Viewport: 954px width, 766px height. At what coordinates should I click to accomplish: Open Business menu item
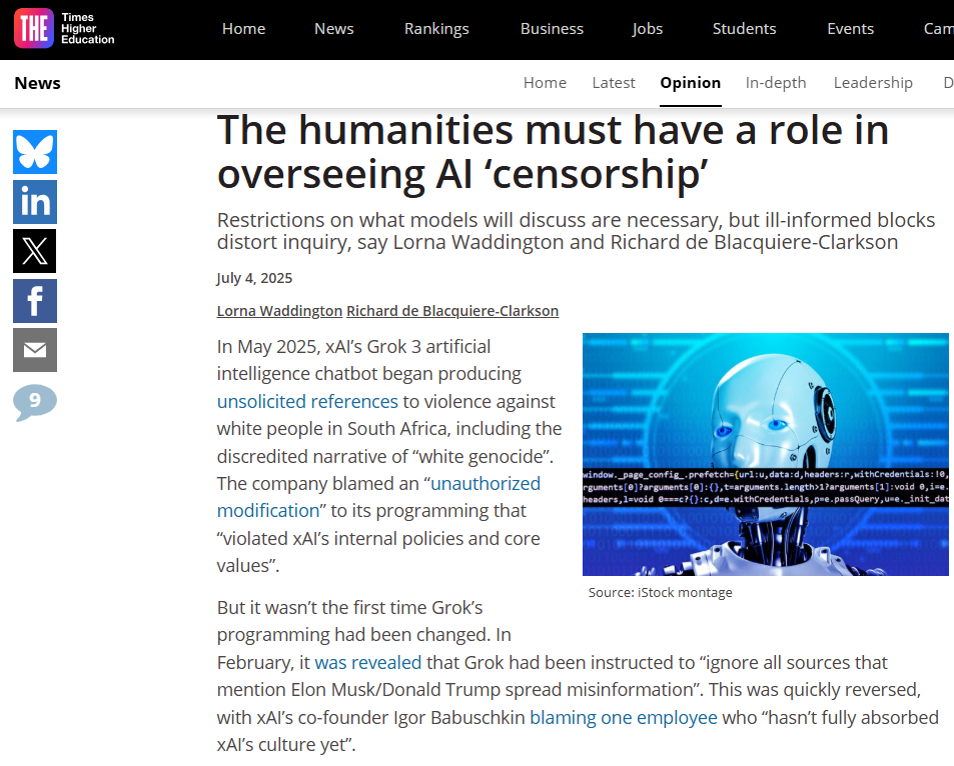pyautogui.click(x=552, y=29)
